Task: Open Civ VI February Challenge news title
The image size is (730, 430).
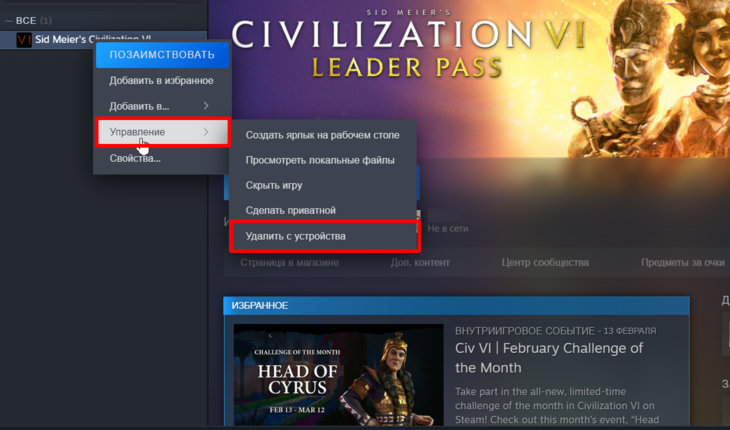Action: (x=549, y=357)
